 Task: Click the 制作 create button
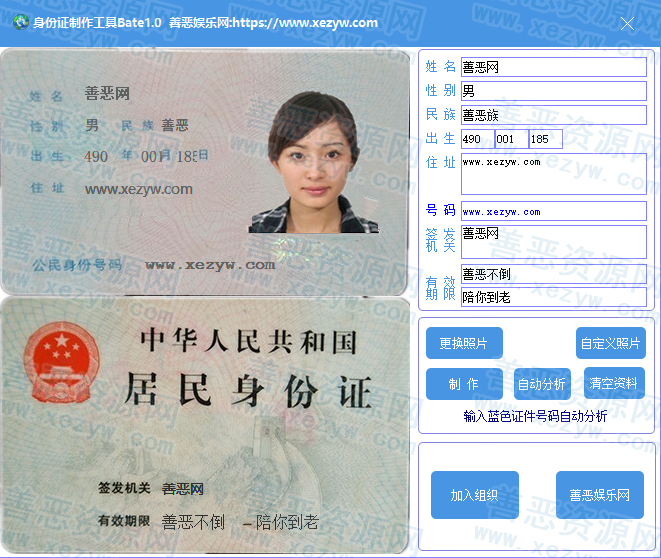point(464,384)
